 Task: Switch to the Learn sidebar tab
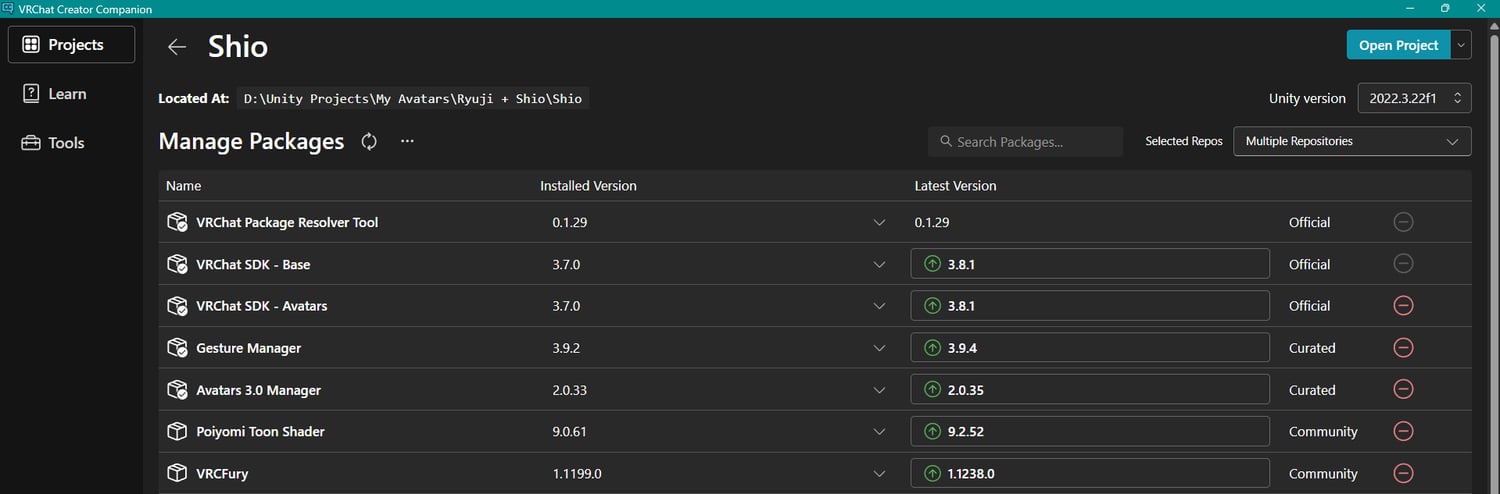(67, 94)
